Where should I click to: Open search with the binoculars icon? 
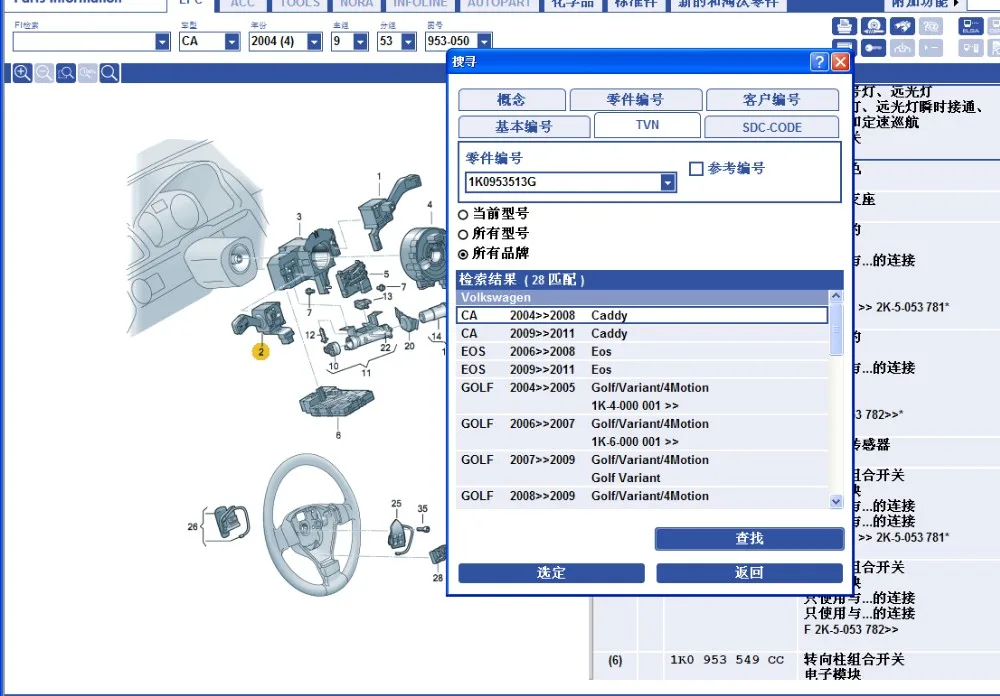(x=902, y=26)
